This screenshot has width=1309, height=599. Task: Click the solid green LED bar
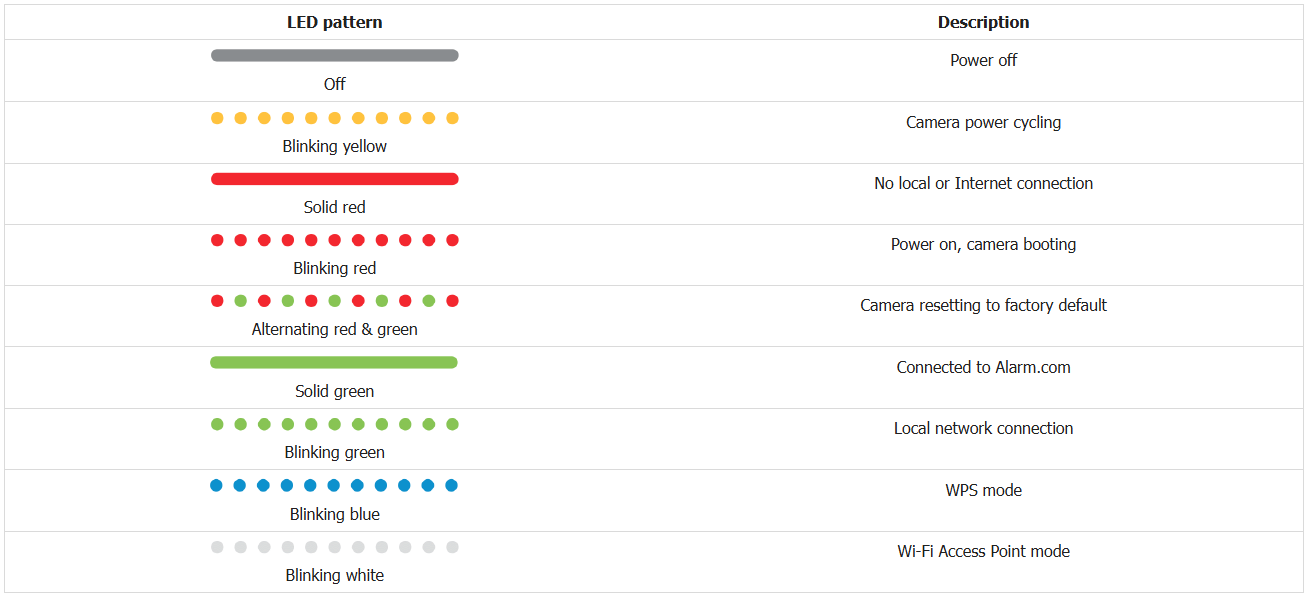pyautogui.click(x=334, y=362)
